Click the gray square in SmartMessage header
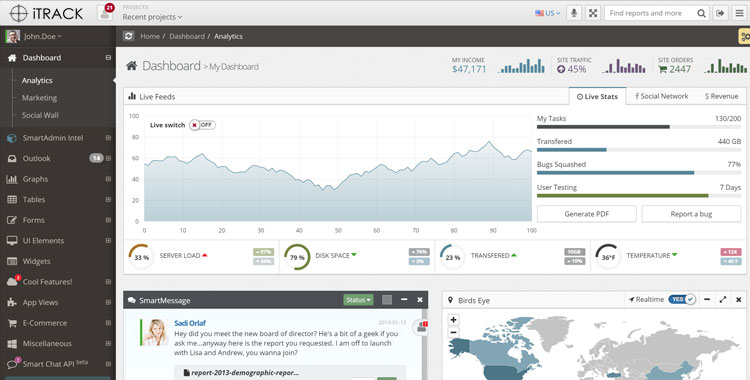Viewport: 750px width, 380px height. click(387, 300)
